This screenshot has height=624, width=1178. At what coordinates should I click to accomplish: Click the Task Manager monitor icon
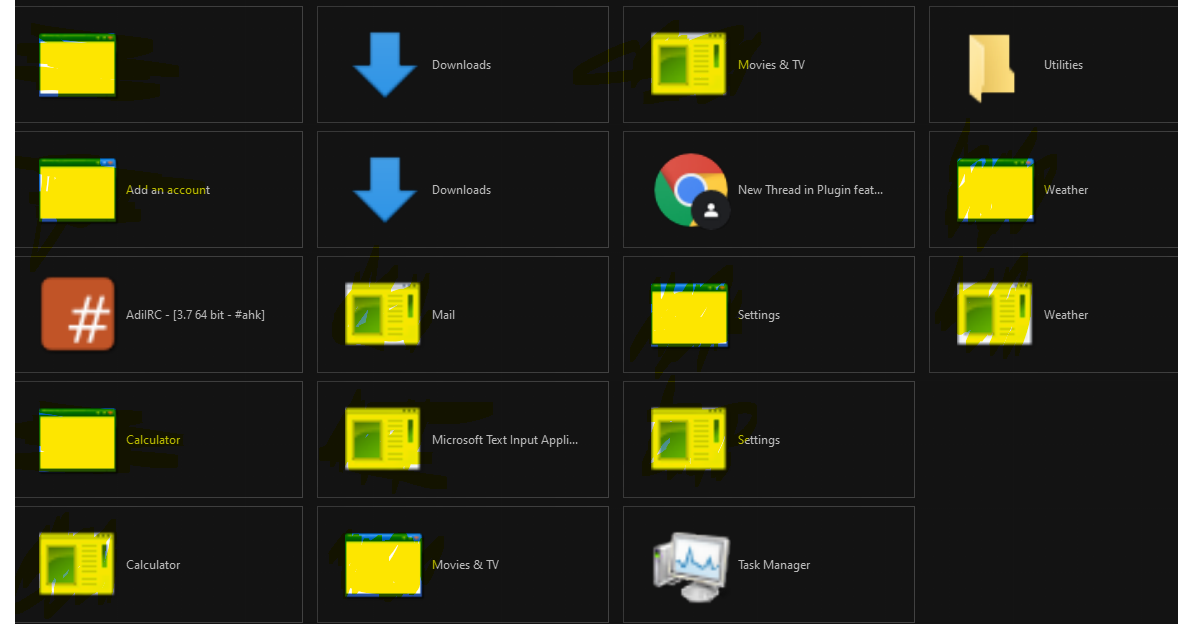(689, 565)
